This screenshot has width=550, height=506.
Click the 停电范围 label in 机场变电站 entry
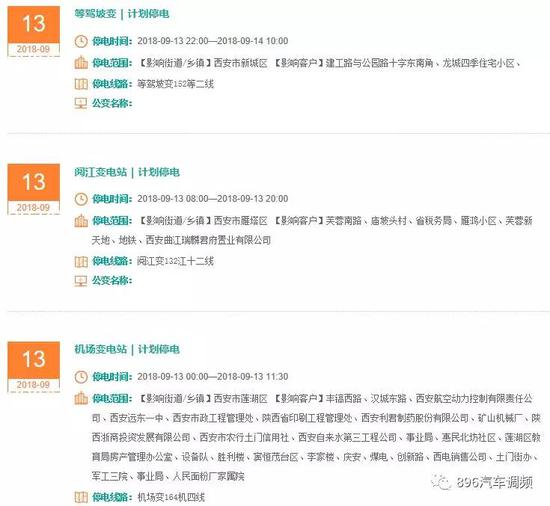click(112, 399)
